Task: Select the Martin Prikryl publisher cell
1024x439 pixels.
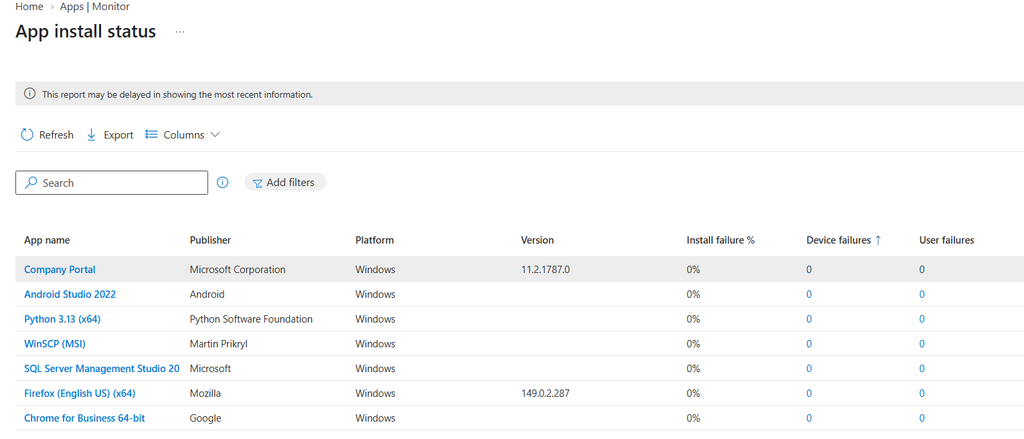Action: [219, 344]
